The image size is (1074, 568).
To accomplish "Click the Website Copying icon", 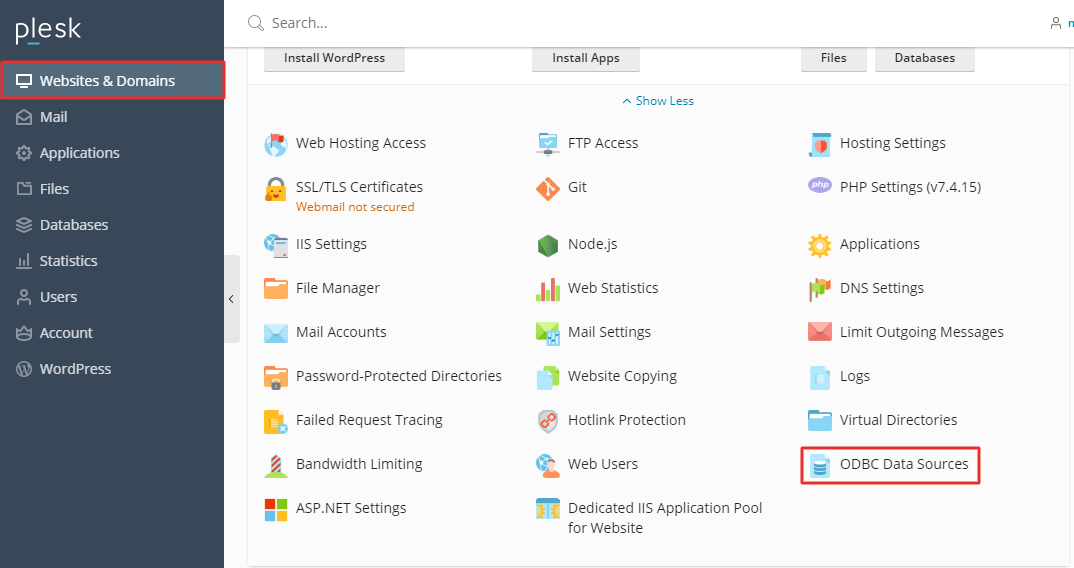I will (x=547, y=377).
